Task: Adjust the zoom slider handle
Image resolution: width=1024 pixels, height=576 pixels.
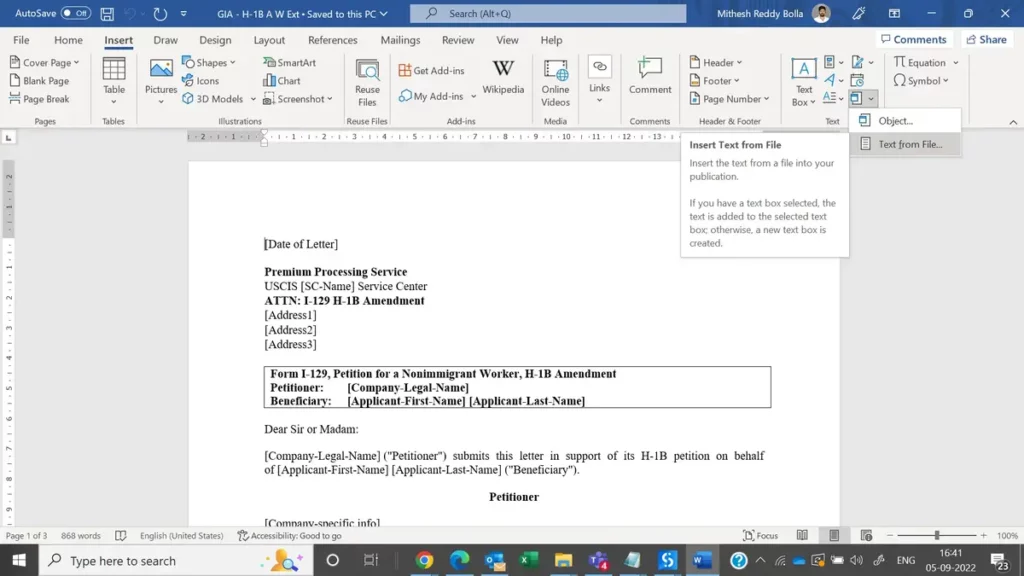Action: click(x=937, y=536)
